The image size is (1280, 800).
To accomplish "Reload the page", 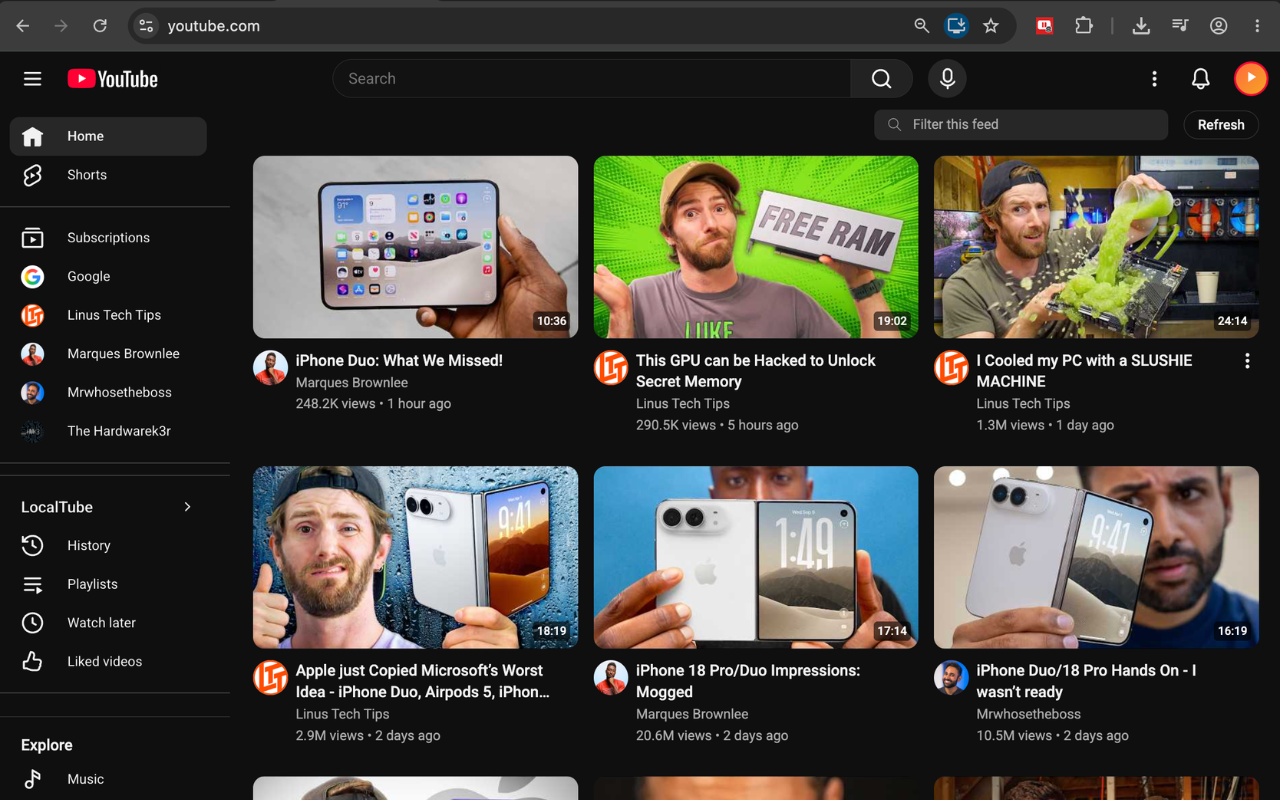I will pyautogui.click(x=100, y=26).
